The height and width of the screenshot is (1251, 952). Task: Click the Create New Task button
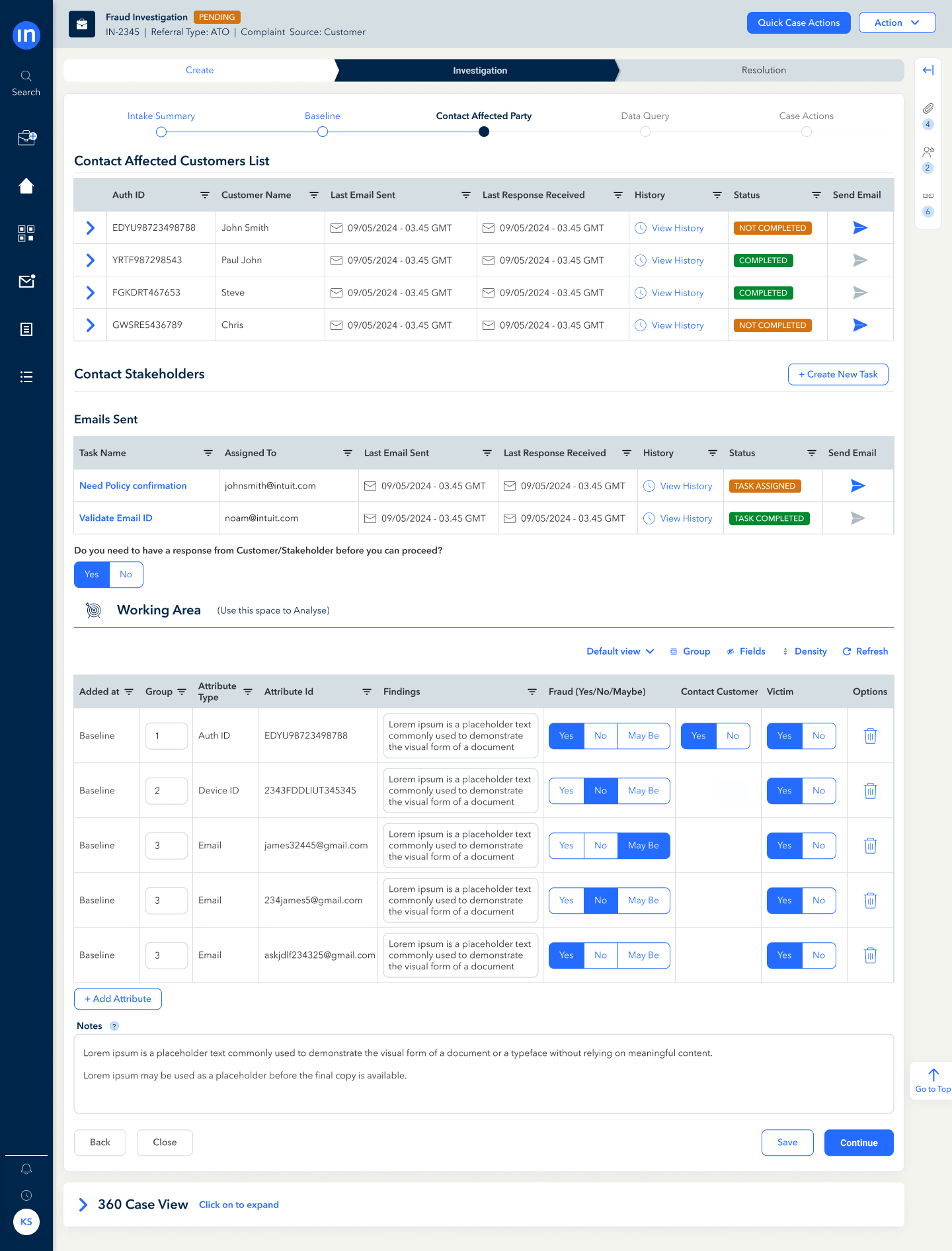[x=838, y=374]
